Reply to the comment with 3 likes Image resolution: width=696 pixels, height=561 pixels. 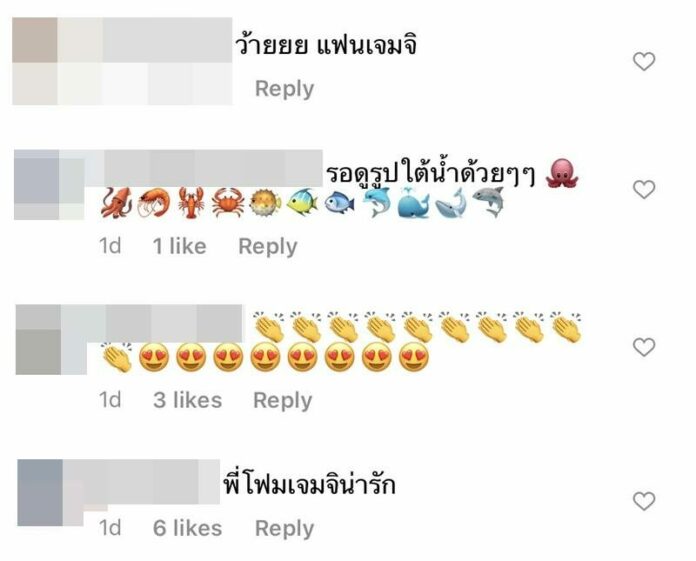coord(283,400)
